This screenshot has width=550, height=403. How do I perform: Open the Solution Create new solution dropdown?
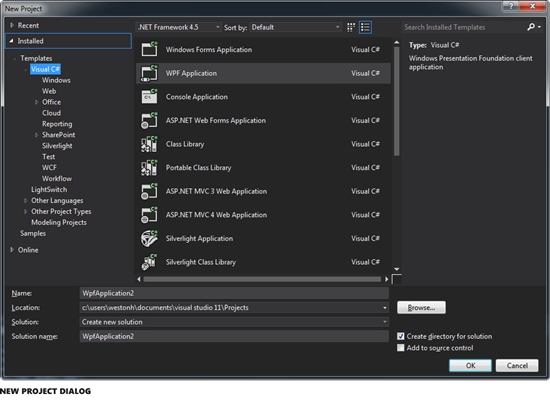pos(385,322)
